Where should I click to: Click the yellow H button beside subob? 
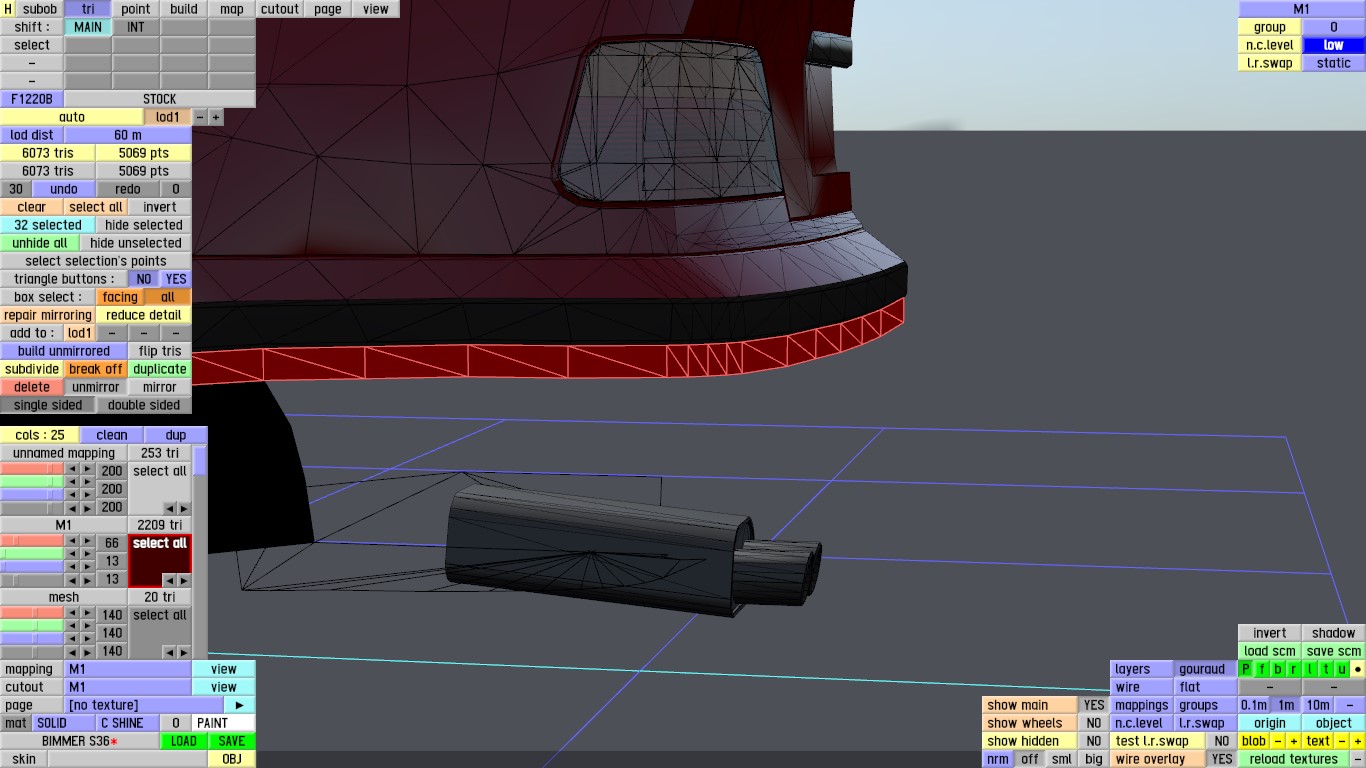[8, 9]
